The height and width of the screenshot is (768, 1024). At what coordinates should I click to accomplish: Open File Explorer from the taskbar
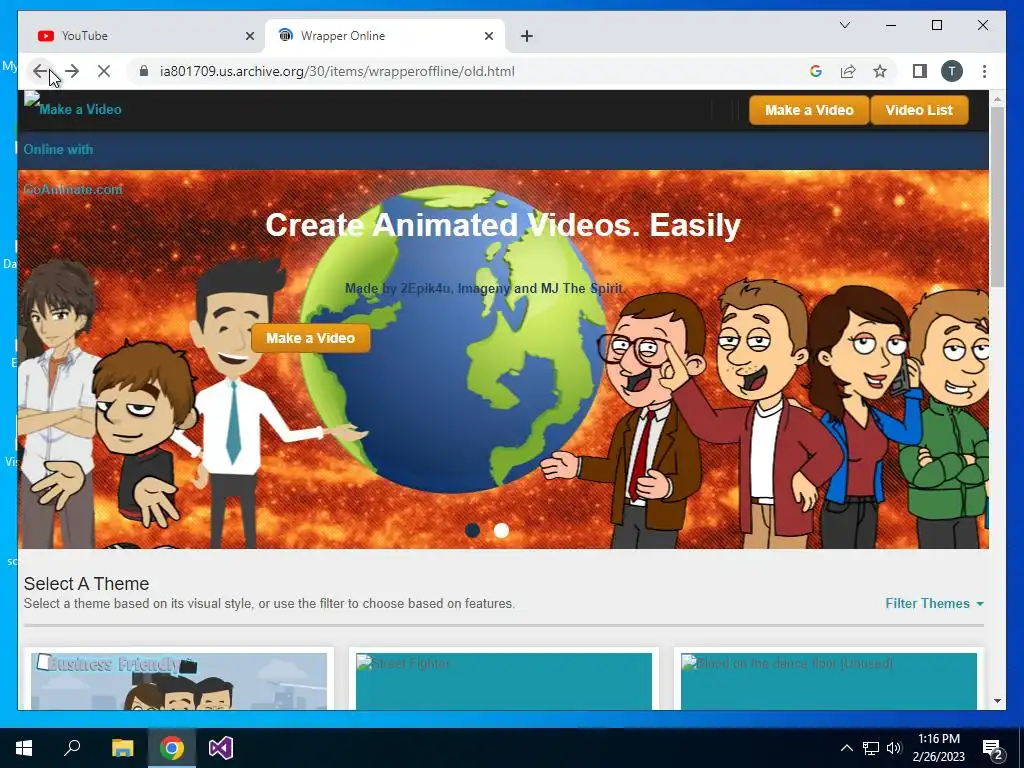(122, 748)
